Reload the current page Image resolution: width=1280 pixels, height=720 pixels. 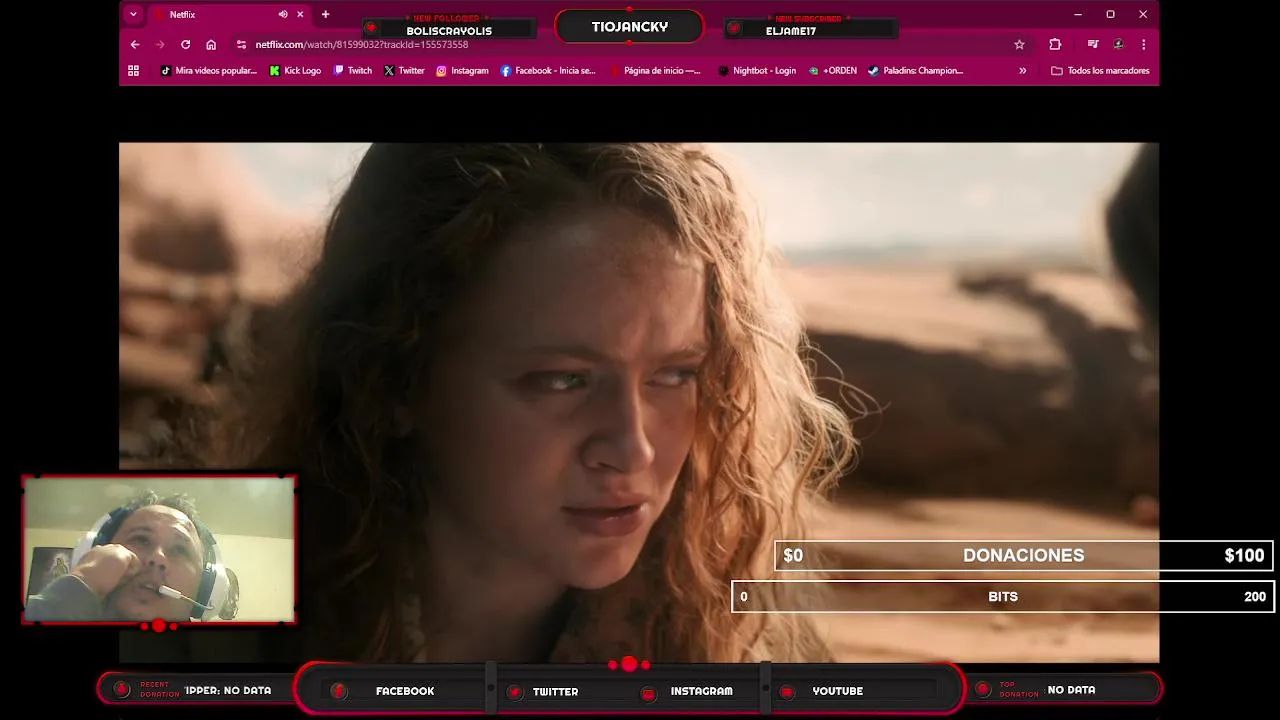point(185,44)
